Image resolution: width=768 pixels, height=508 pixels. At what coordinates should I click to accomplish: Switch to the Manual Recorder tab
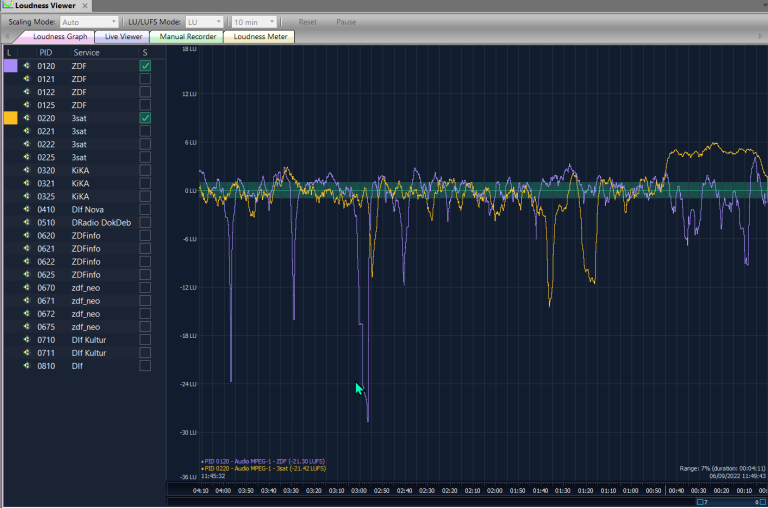(x=188, y=37)
